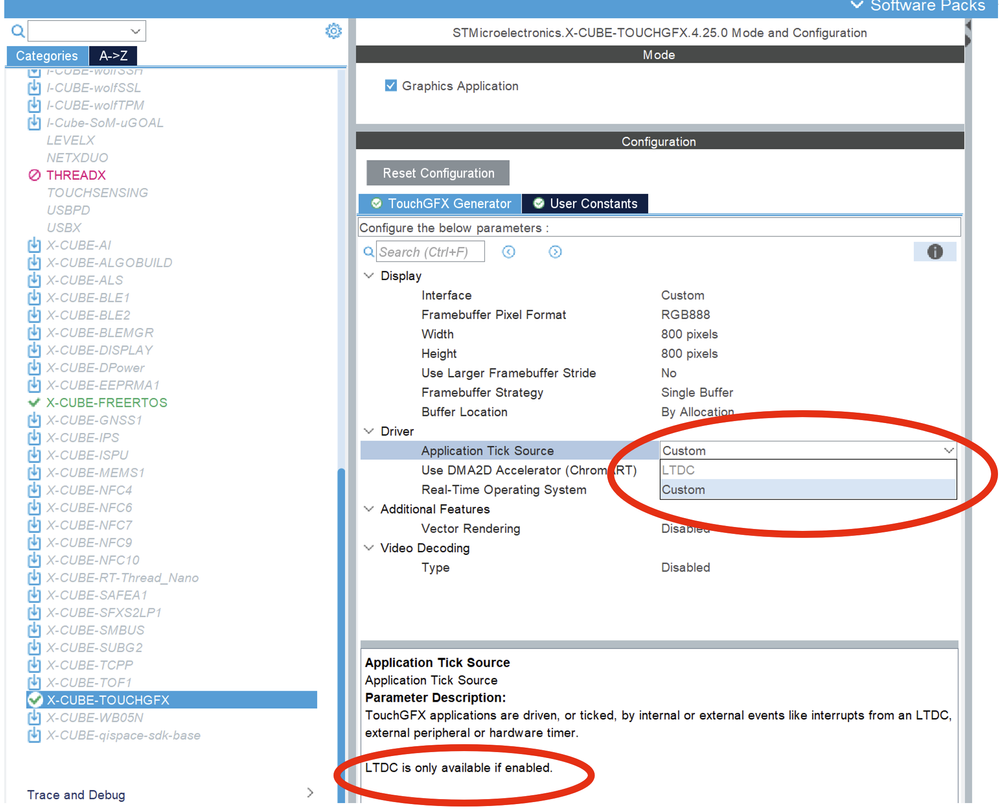Click download icon next to X-CUBE-AI
This screenshot has height=810, width=999.
[34, 245]
